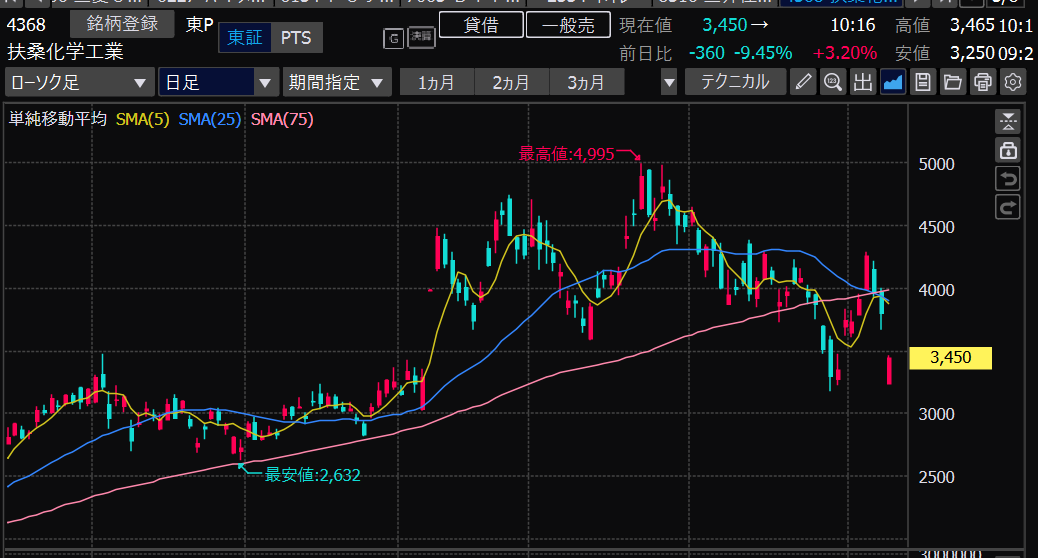Click the small G badge icon
The height and width of the screenshot is (558, 1038).
[x=394, y=38]
